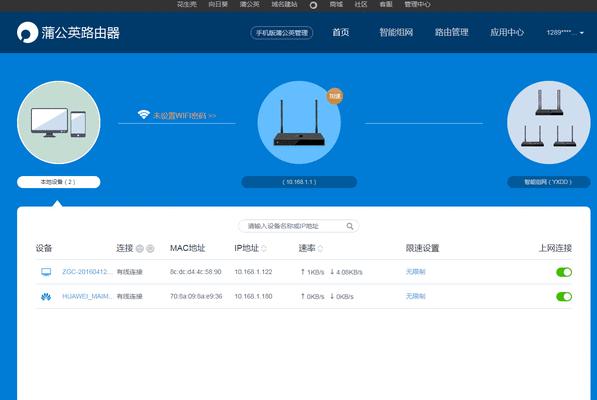Select 本地设备 (2) pill button
This screenshot has width=597, height=400.
(x=59, y=182)
